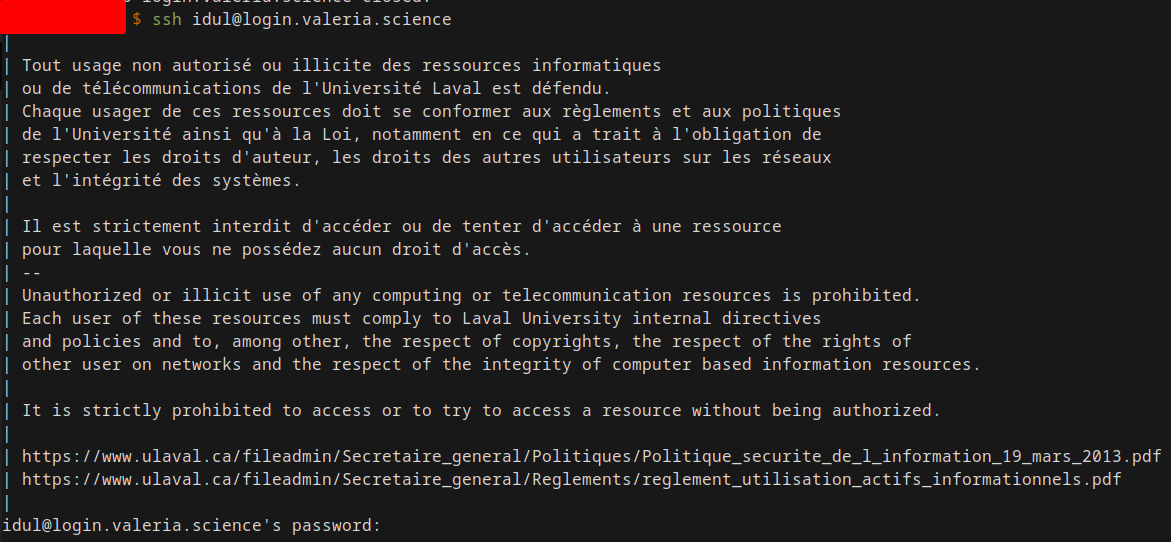
Task: Click the line starting "Il est strictement interdit"
Action: 401,227
